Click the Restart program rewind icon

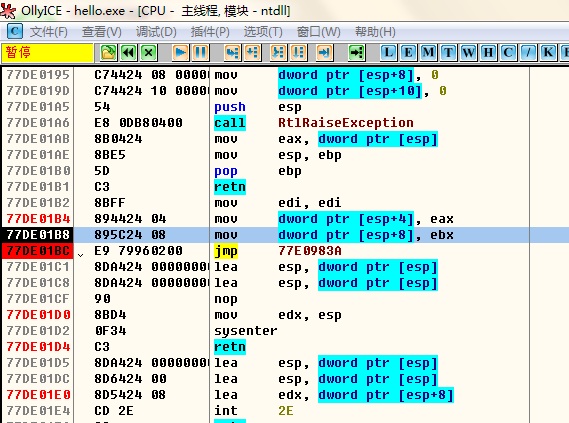pos(128,53)
